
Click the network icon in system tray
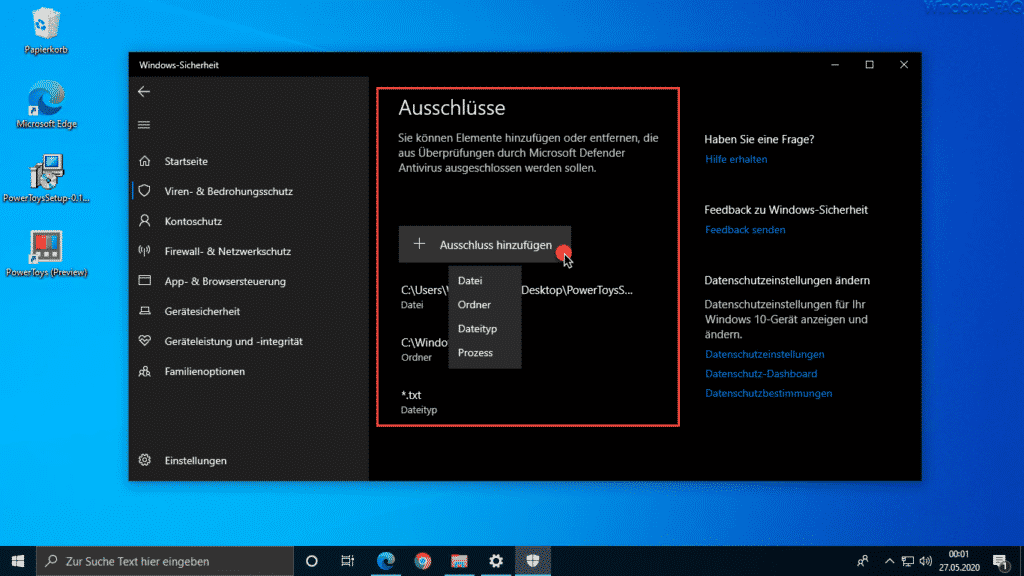pos(908,561)
